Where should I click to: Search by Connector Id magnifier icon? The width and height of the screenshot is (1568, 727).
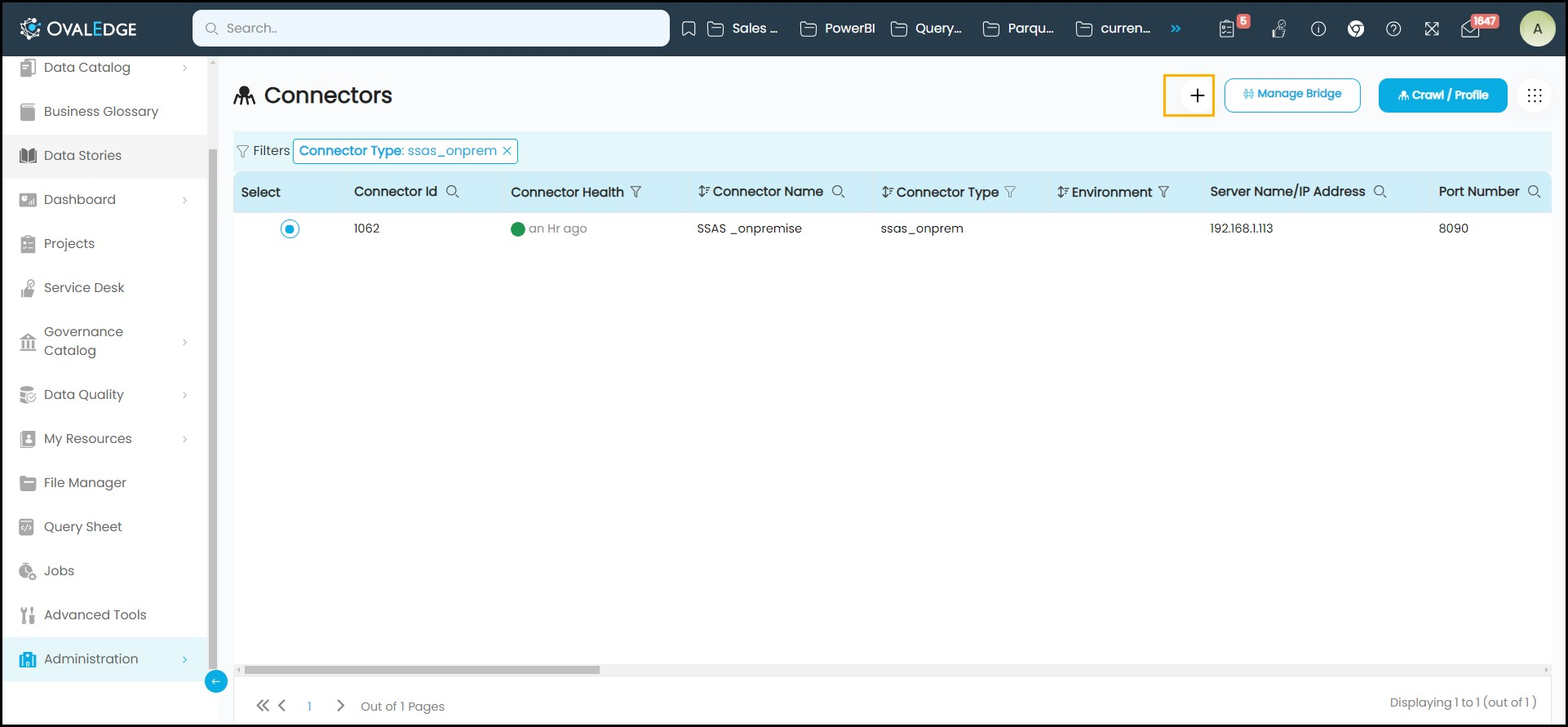click(x=453, y=192)
